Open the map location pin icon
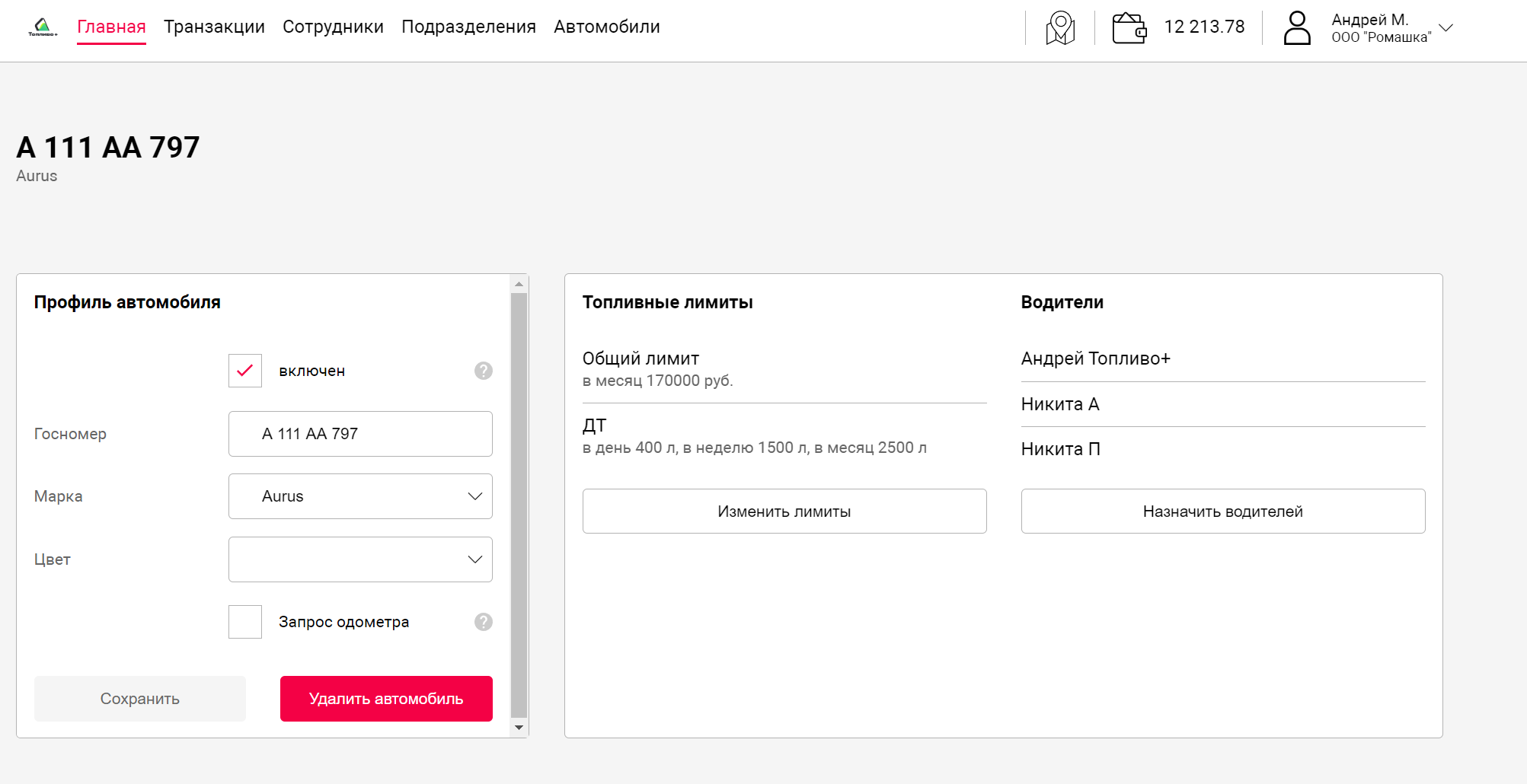The height and width of the screenshot is (784, 1527). [1060, 28]
